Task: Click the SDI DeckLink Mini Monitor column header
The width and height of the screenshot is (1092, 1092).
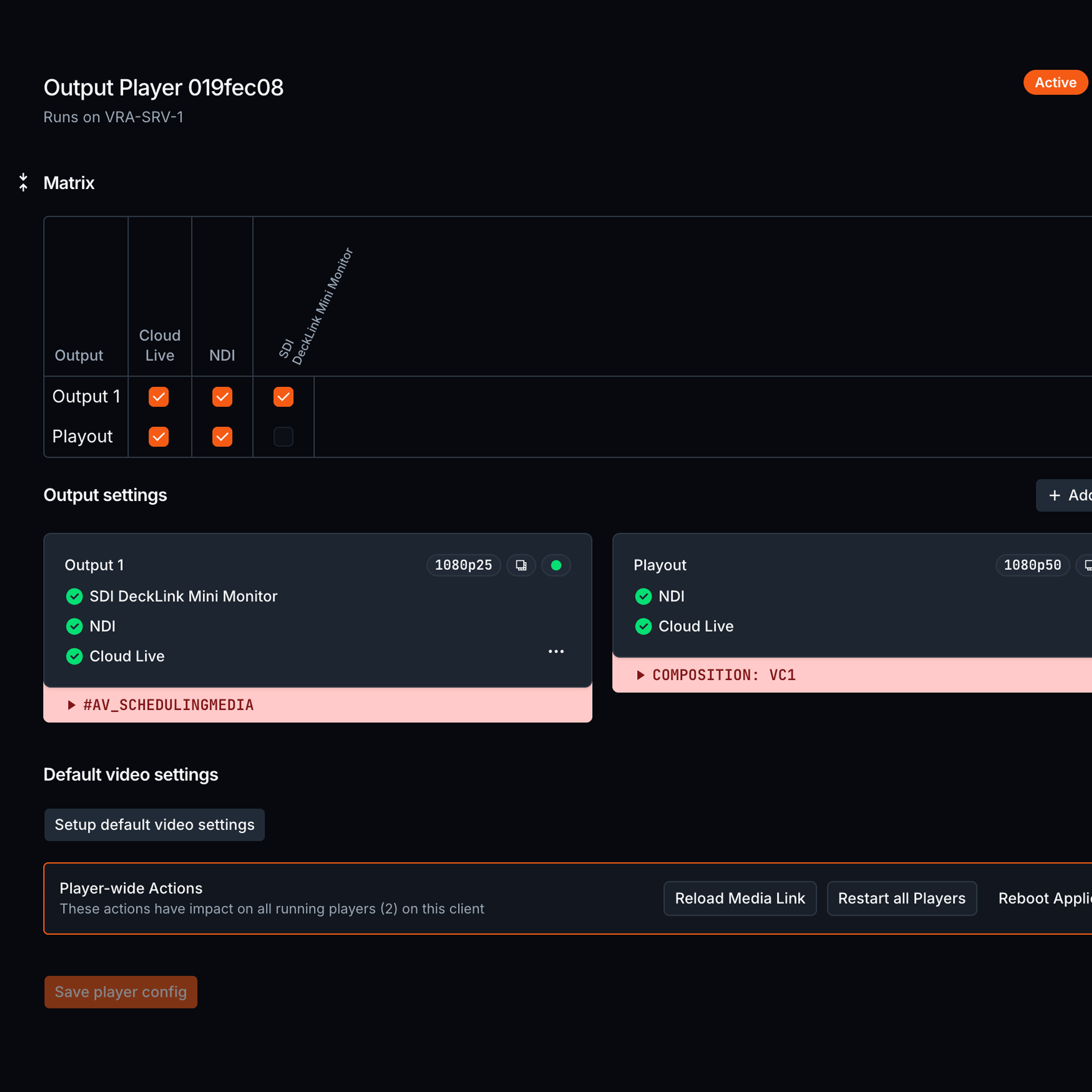Action: click(316, 306)
